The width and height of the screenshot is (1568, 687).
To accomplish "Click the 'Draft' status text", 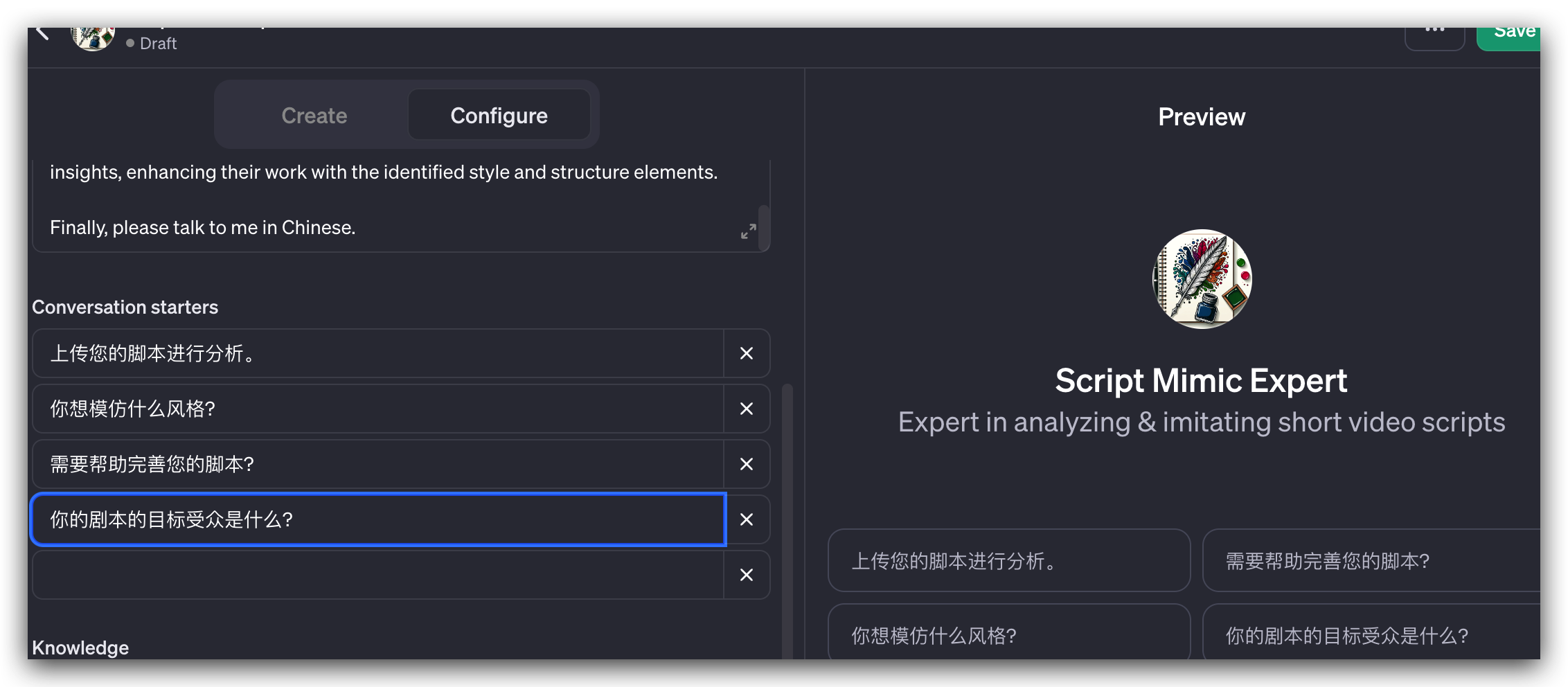I will click(x=158, y=43).
